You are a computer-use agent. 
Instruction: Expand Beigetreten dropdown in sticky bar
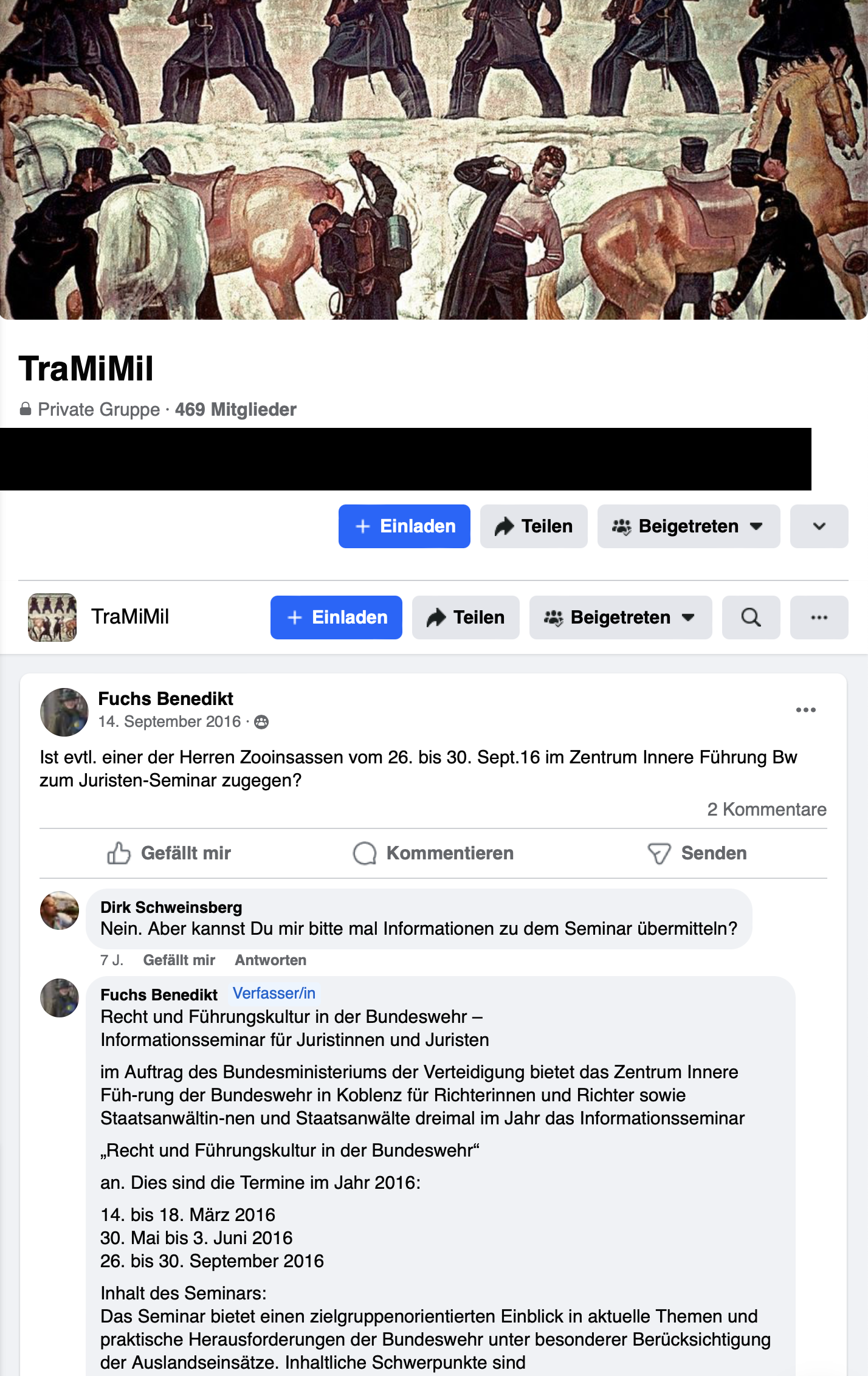621,617
